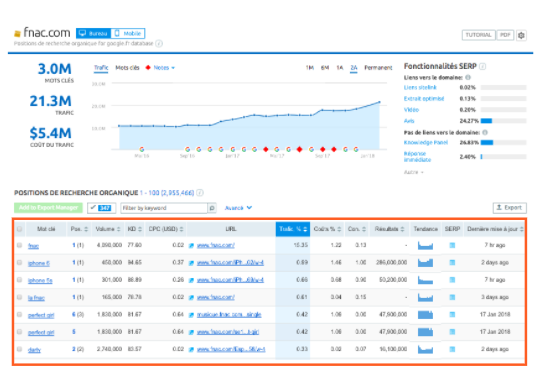
Task: Set chart range to 1M
Action: coord(309,68)
